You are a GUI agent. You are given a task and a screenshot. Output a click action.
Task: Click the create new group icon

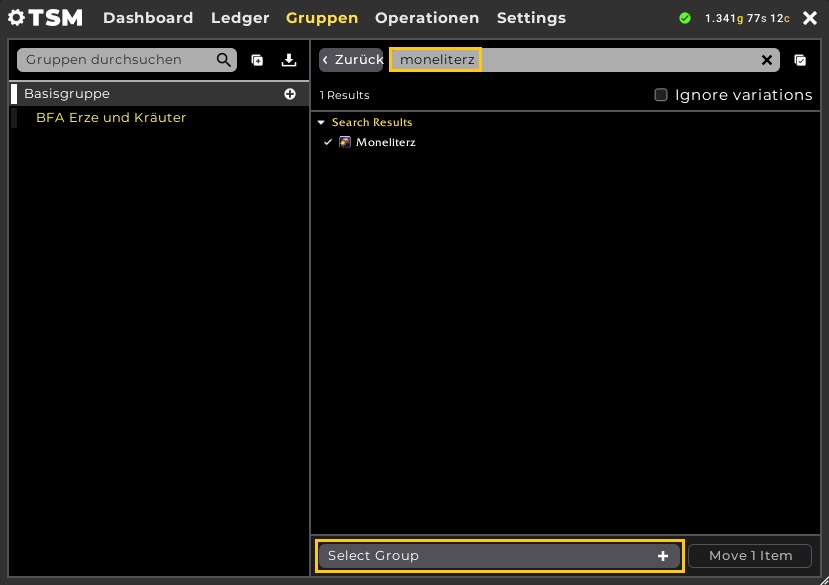(x=257, y=60)
